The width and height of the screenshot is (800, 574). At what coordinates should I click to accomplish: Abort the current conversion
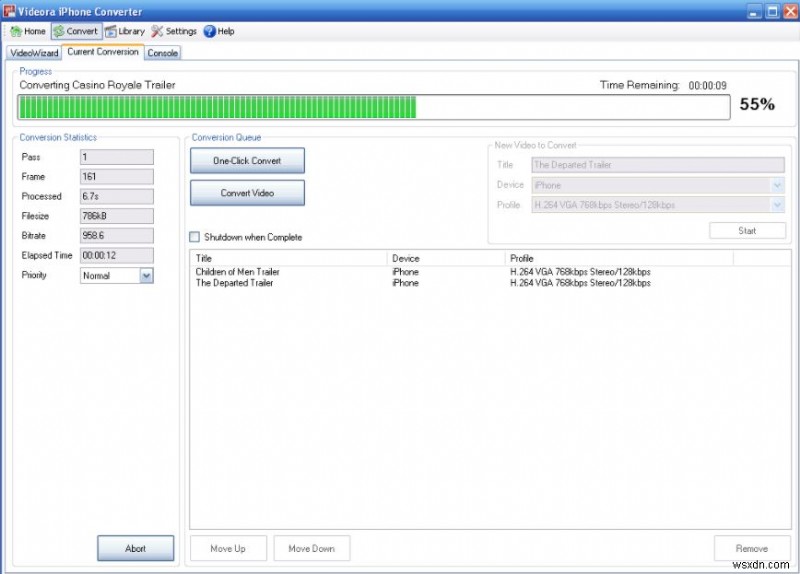(136, 548)
